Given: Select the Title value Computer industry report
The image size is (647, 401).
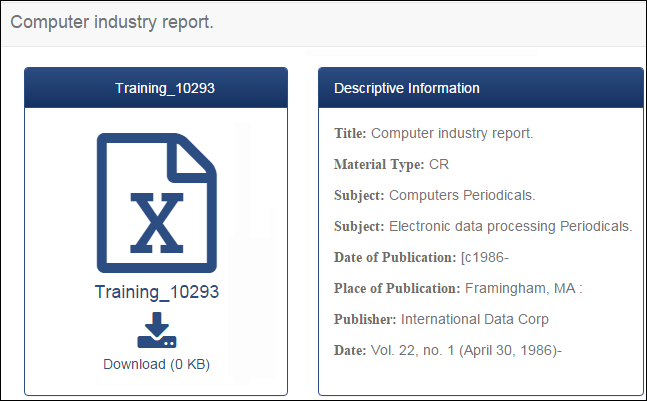Looking at the screenshot, I should pyautogui.click(x=452, y=133).
